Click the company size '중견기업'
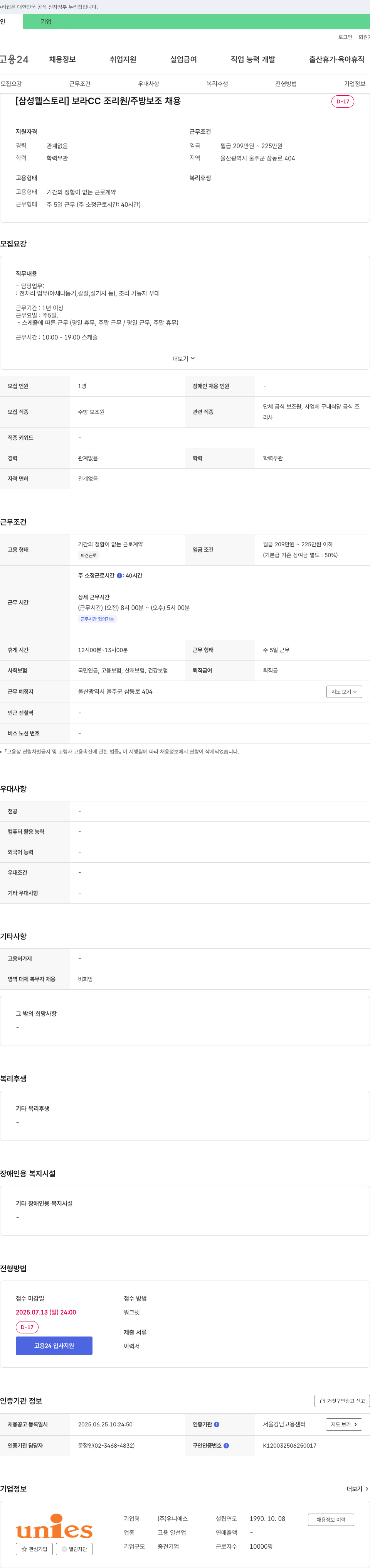This screenshot has height=1568, width=370. [x=168, y=1546]
